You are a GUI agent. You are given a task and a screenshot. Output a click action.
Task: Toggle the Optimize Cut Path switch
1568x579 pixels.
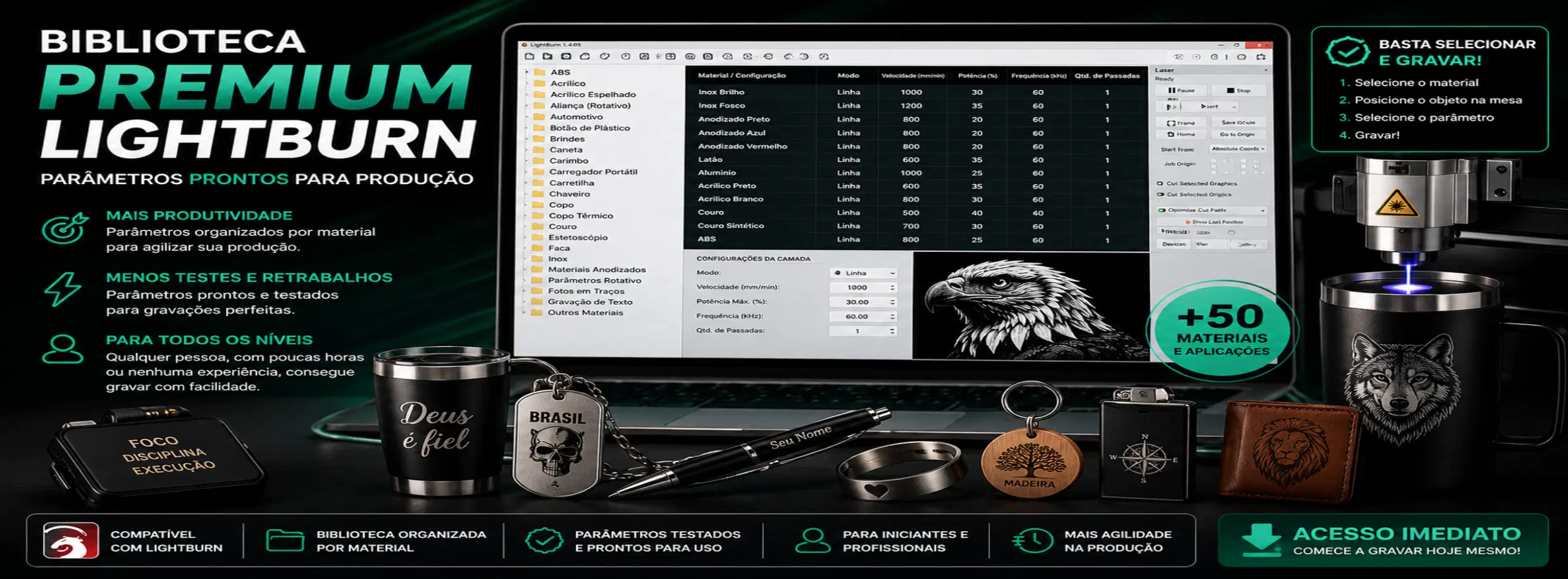pyautogui.click(x=1162, y=210)
